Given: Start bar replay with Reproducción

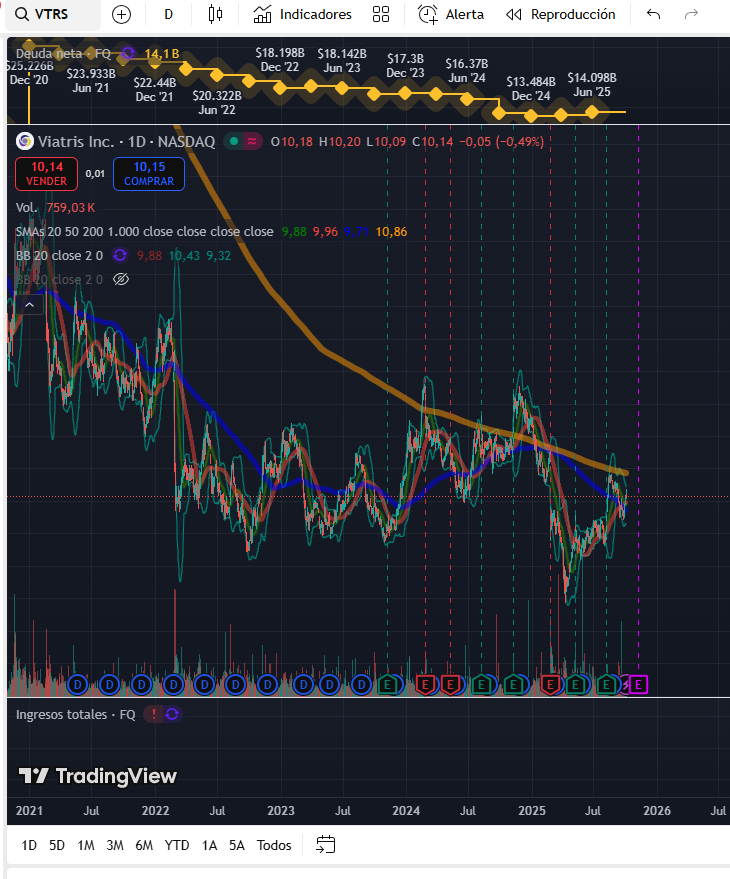Looking at the screenshot, I should click(x=561, y=14).
